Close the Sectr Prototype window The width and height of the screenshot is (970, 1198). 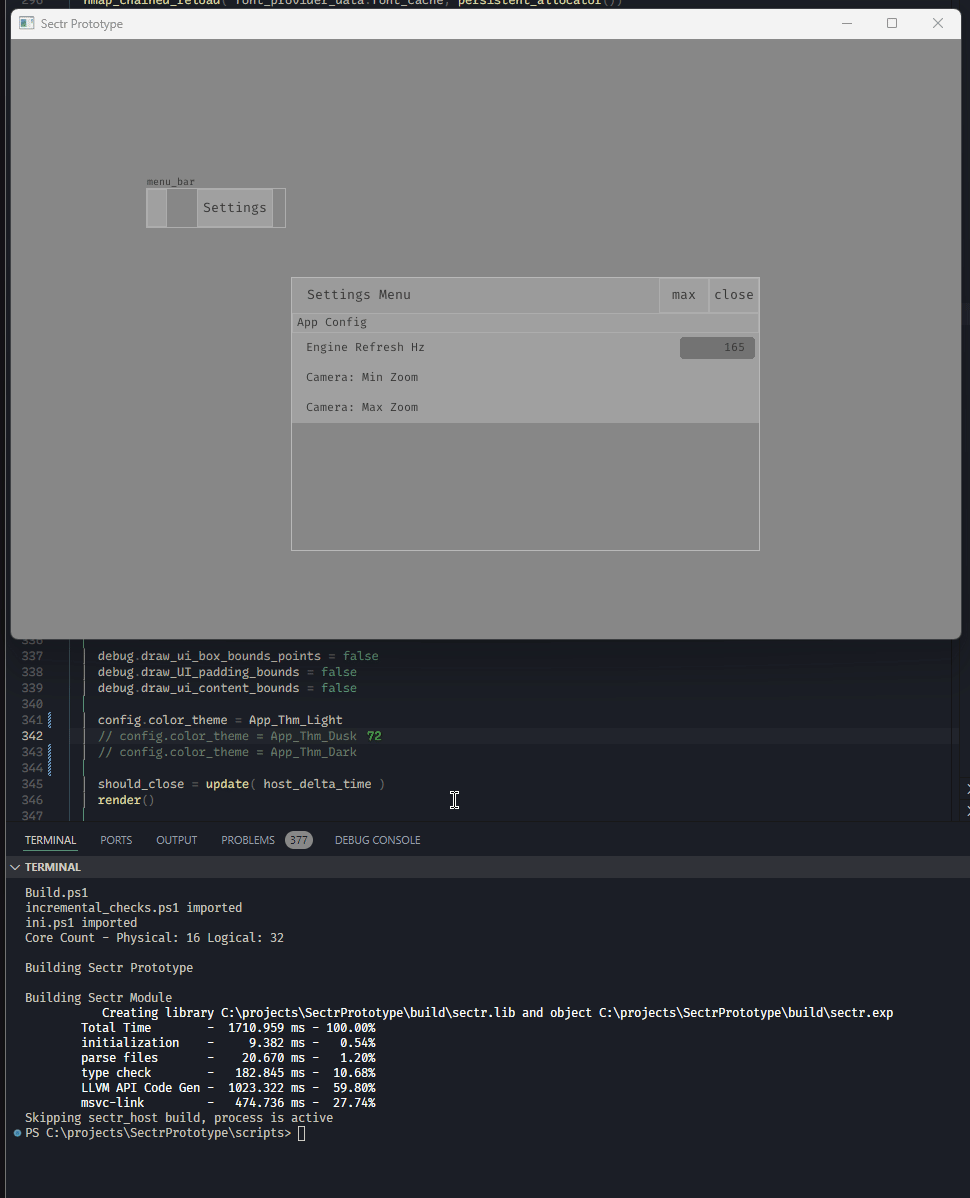point(938,23)
